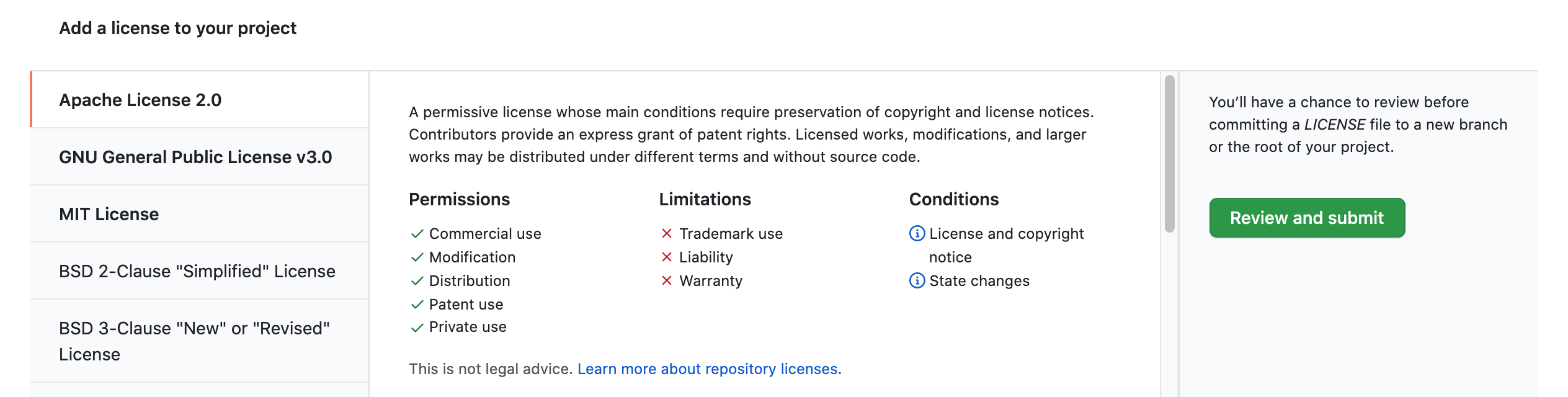Image resolution: width=1568 pixels, height=397 pixels.
Task: Choose the MIT License option
Action: (x=200, y=214)
